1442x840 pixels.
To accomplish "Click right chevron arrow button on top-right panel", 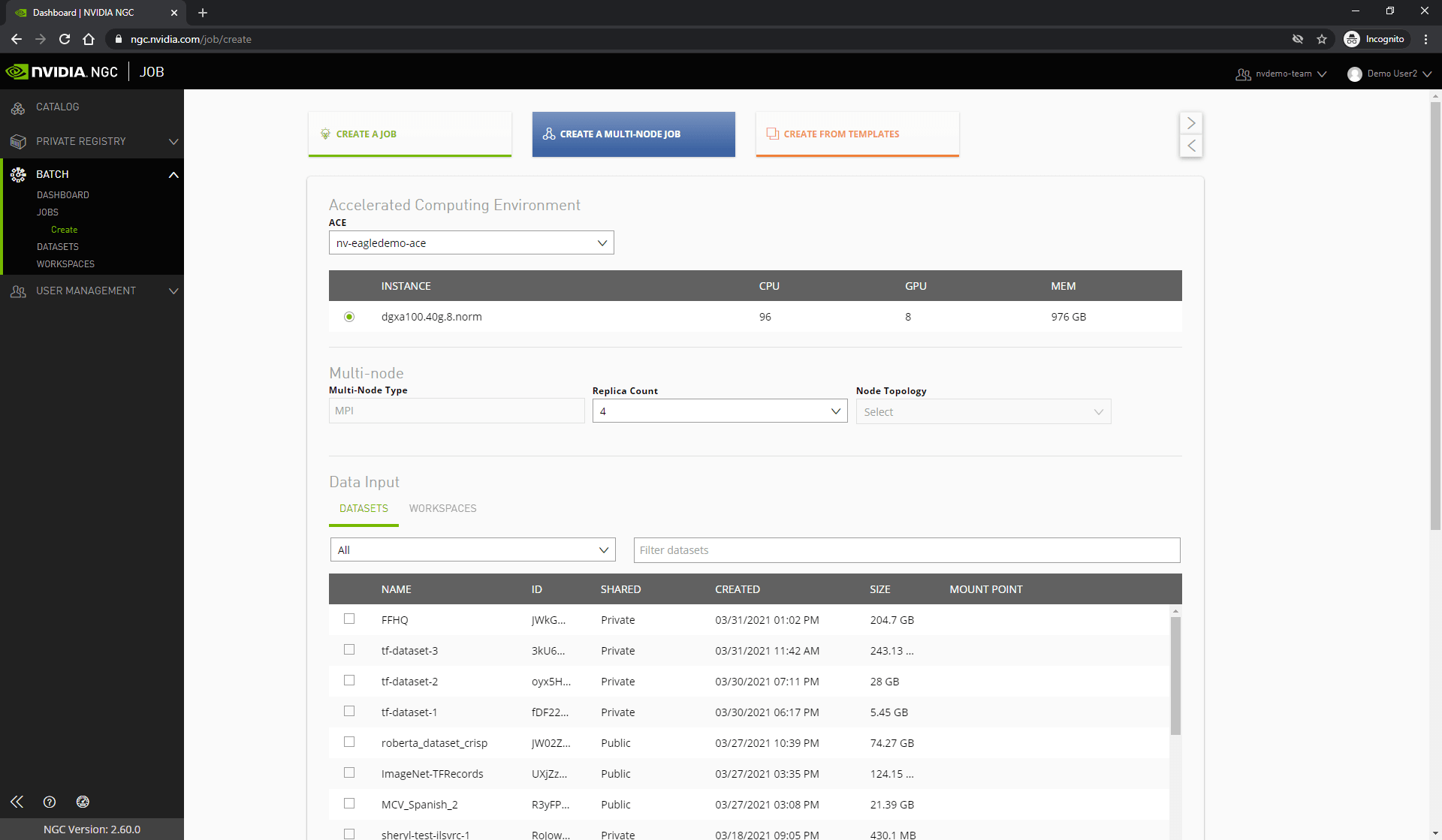I will (x=1191, y=123).
